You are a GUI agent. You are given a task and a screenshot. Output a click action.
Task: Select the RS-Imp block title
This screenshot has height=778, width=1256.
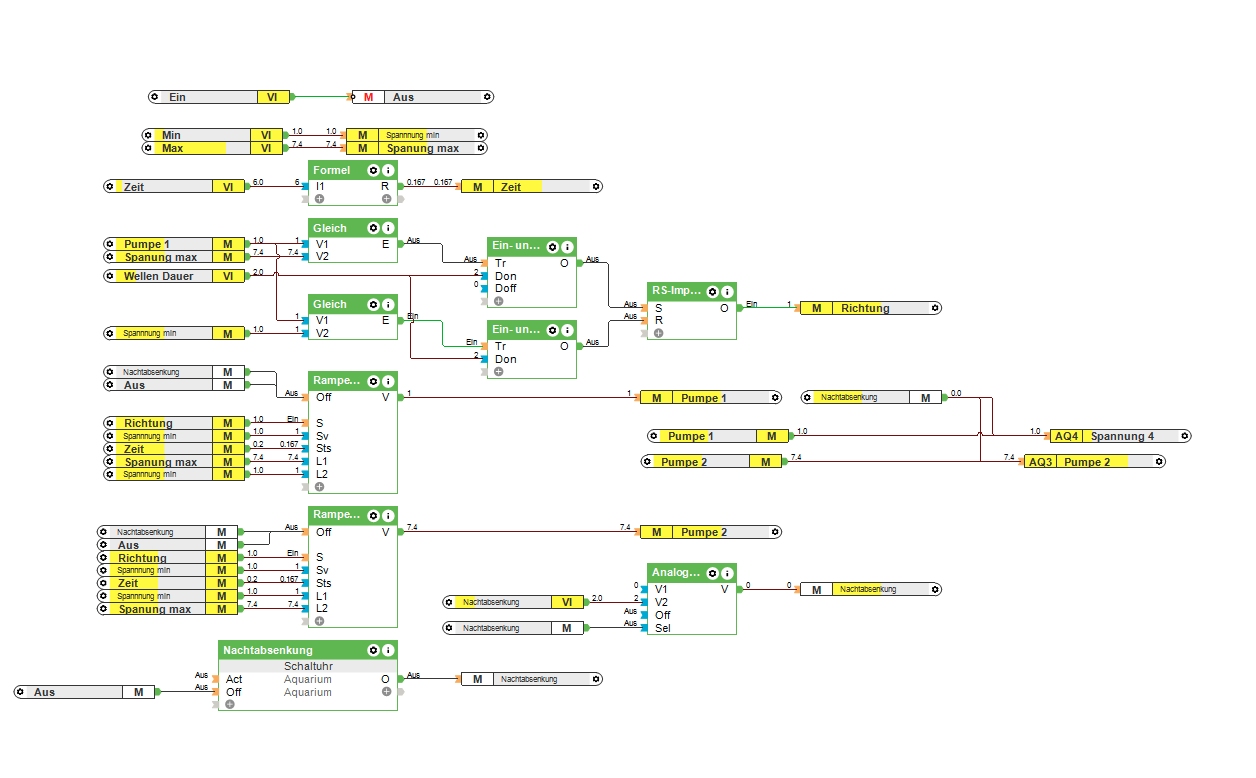[x=678, y=291]
